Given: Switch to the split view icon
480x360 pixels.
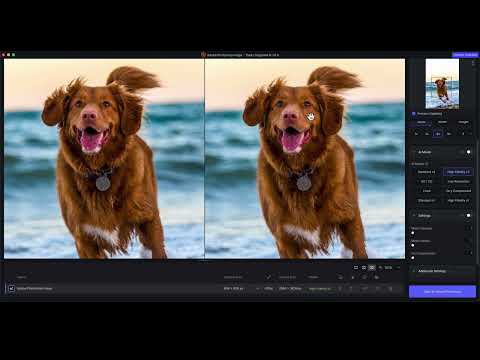Looking at the screenshot, I should pos(364,268).
